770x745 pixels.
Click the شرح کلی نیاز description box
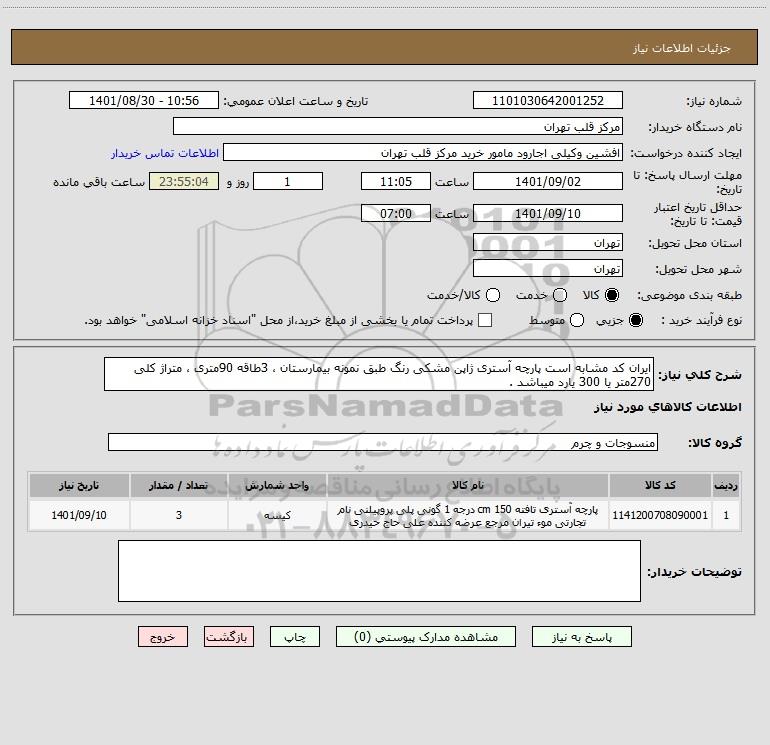(379, 374)
